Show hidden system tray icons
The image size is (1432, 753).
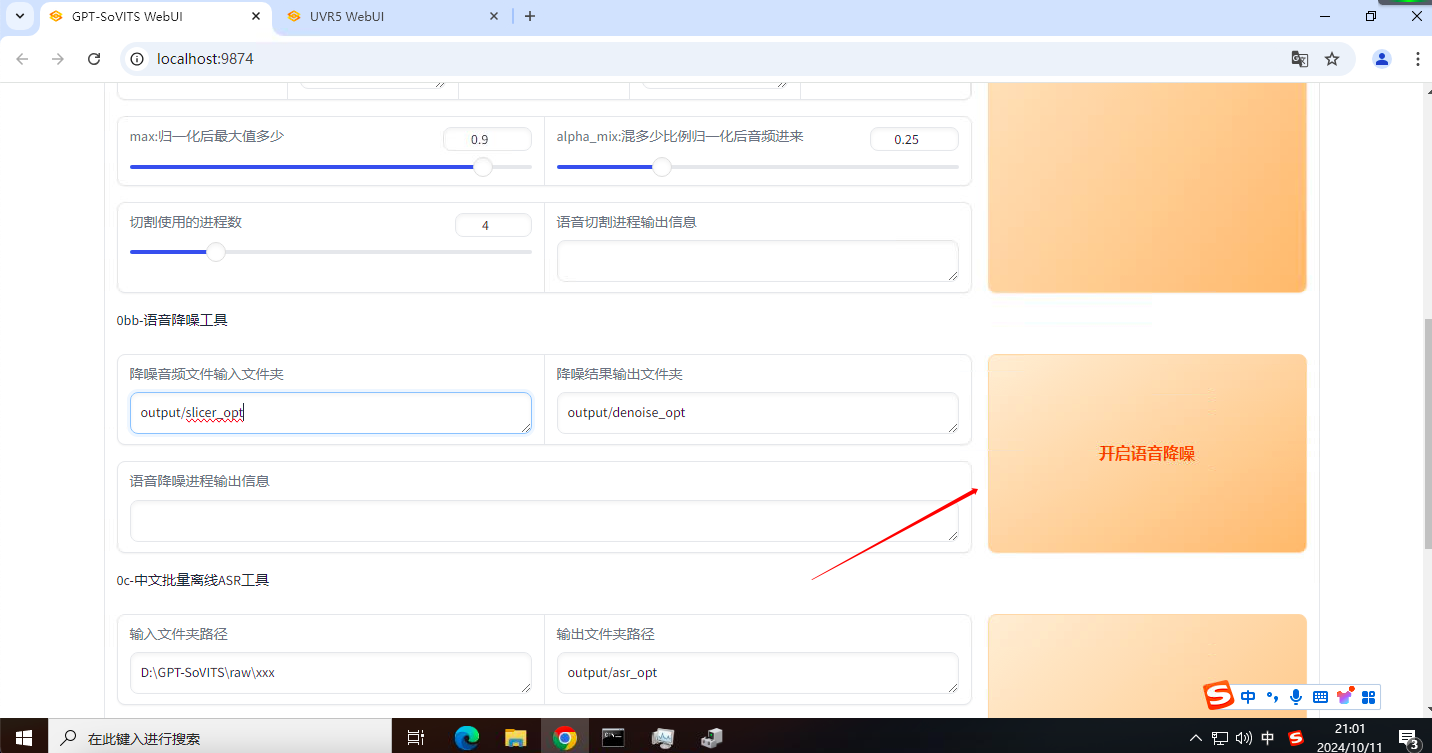1196,738
